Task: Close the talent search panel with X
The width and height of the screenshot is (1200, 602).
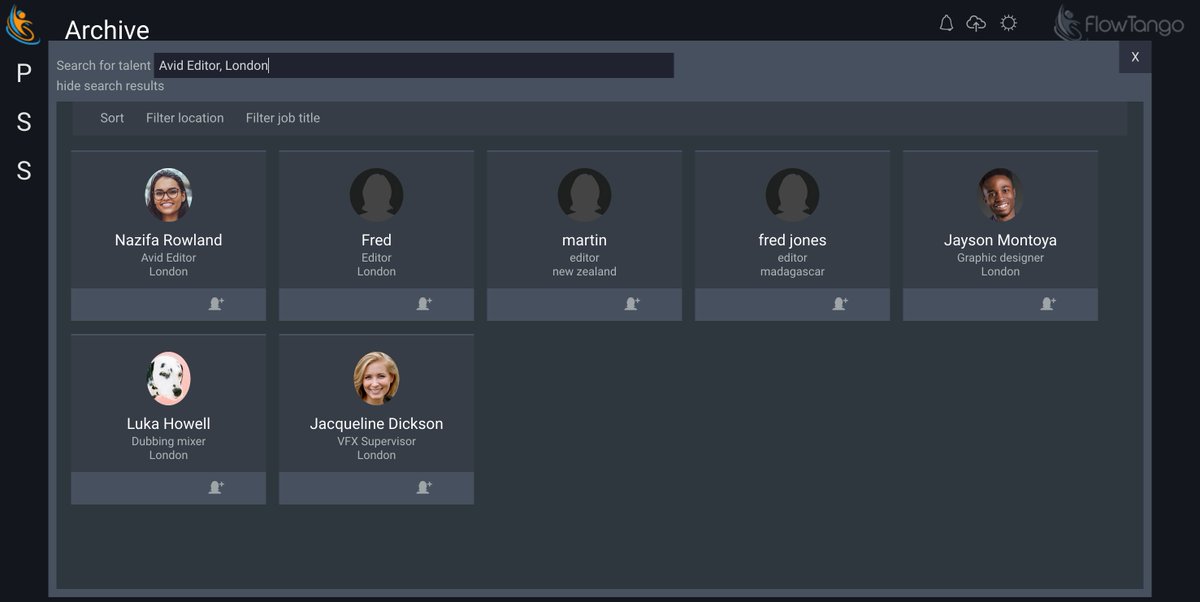Action: click(x=1135, y=57)
